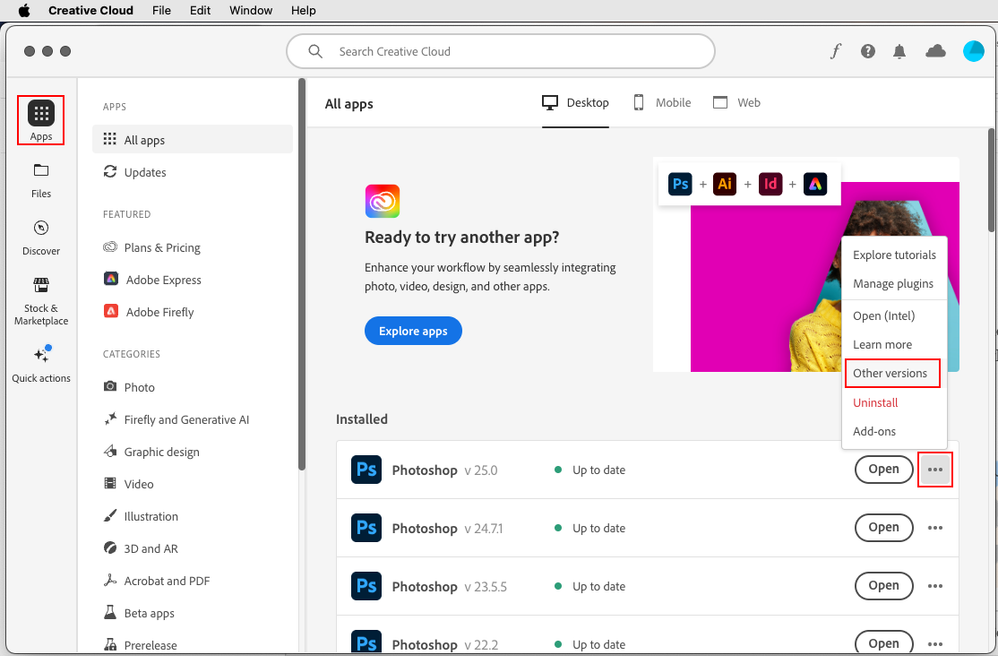Select Explore tutorials from the context menu
Screen dimensions: 998x656
(x=894, y=255)
